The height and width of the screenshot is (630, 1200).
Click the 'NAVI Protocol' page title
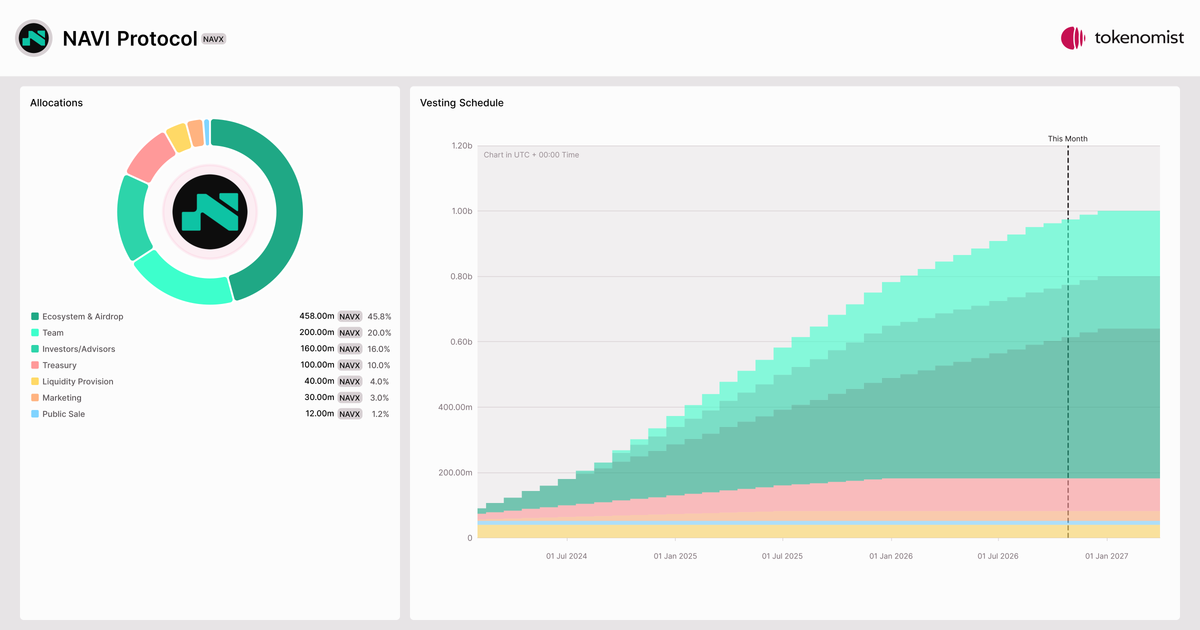point(129,39)
